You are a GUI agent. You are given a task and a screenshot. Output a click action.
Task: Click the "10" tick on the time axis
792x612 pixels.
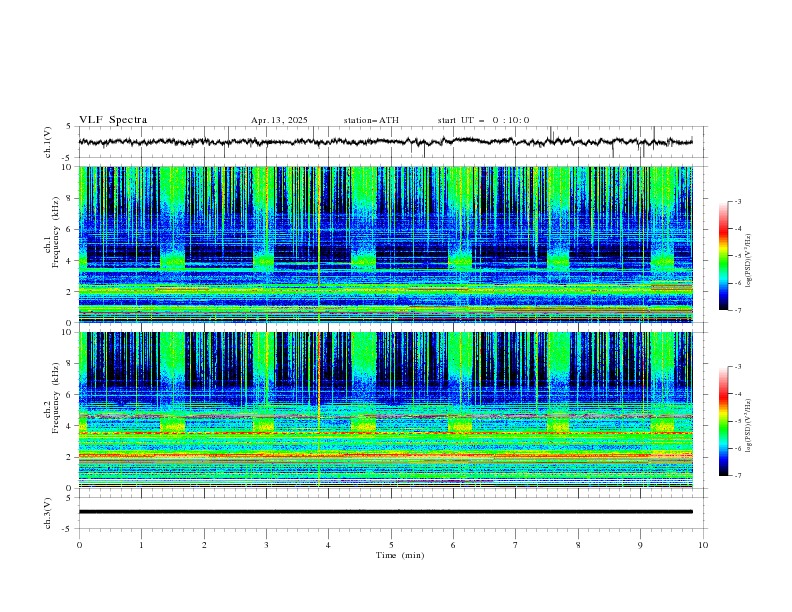(x=703, y=545)
